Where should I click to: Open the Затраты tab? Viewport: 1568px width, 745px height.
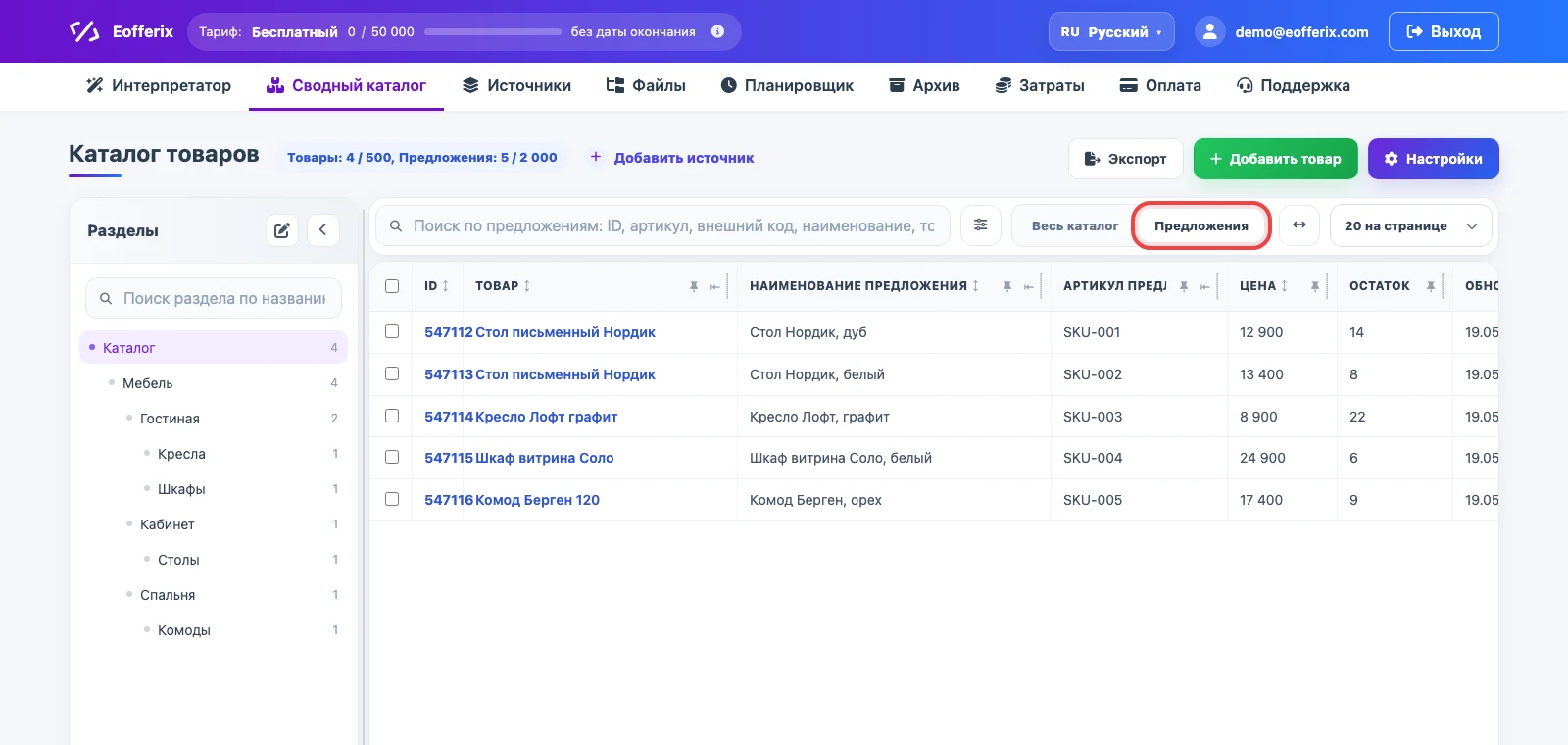coord(1040,85)
